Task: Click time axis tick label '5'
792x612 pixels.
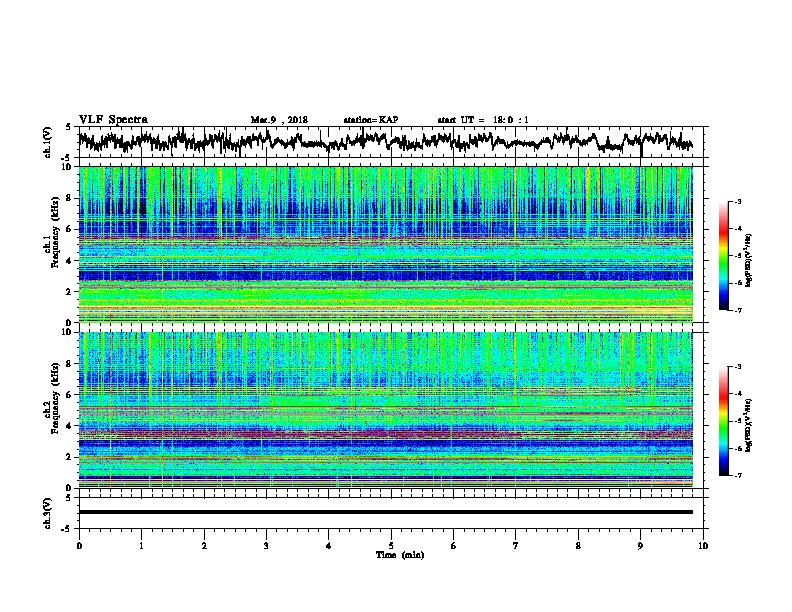Action: click(x=391, y=546)
